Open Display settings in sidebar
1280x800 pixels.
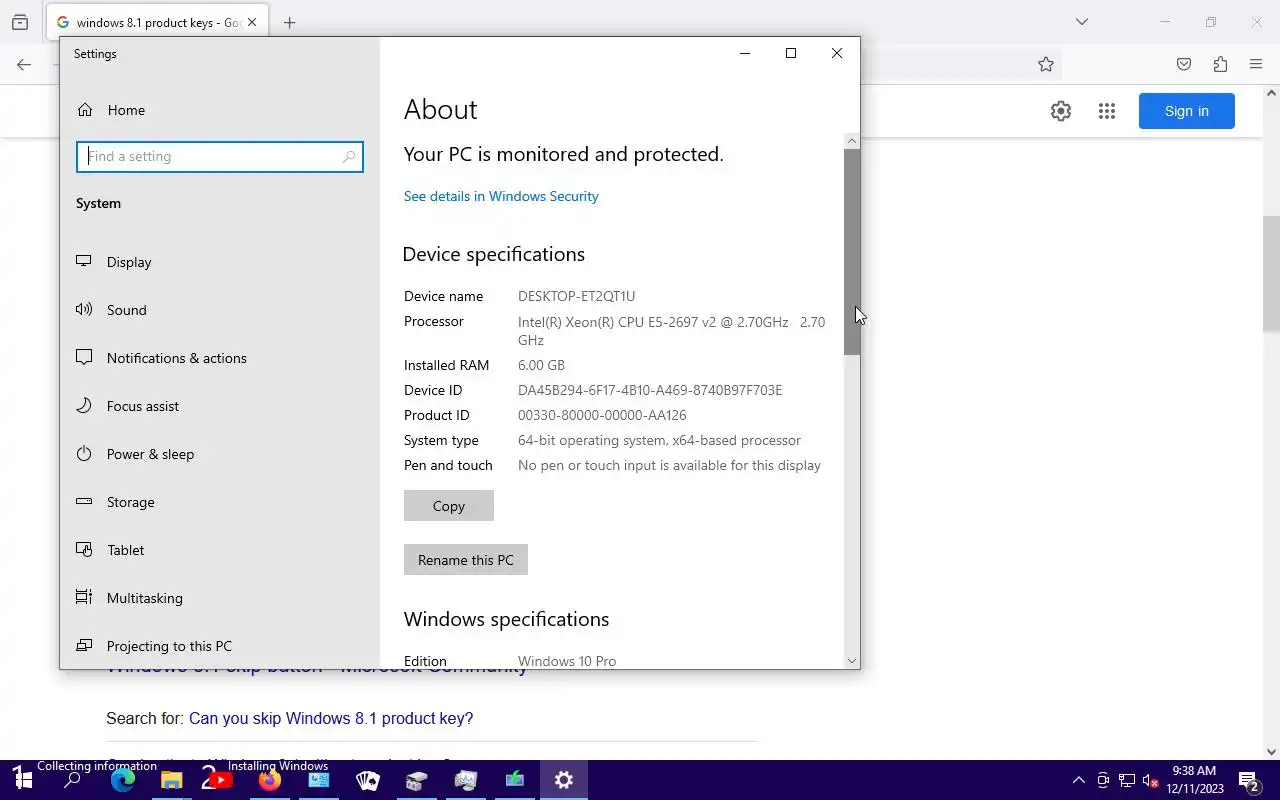[129, 262]
